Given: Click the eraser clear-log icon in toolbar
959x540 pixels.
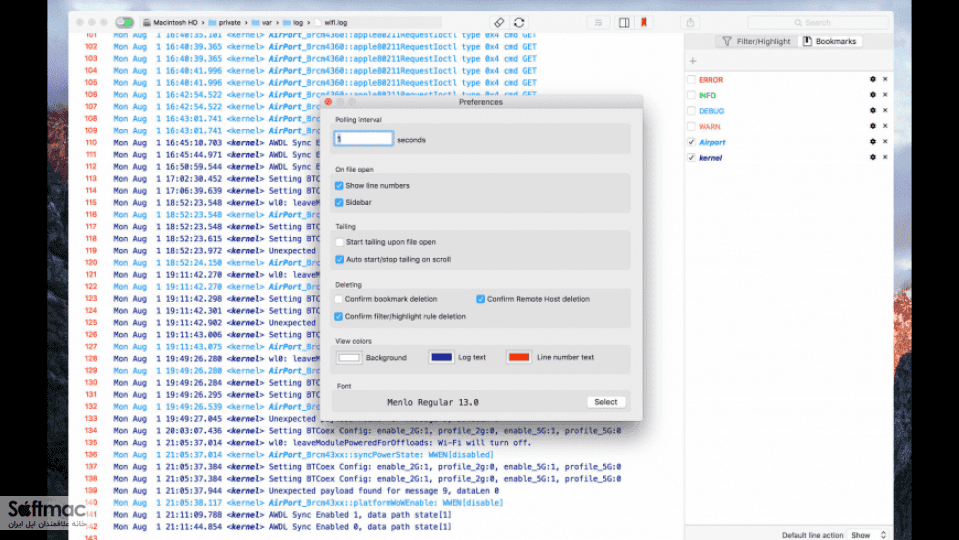Looking at the screenshot, I should [499, 23].
